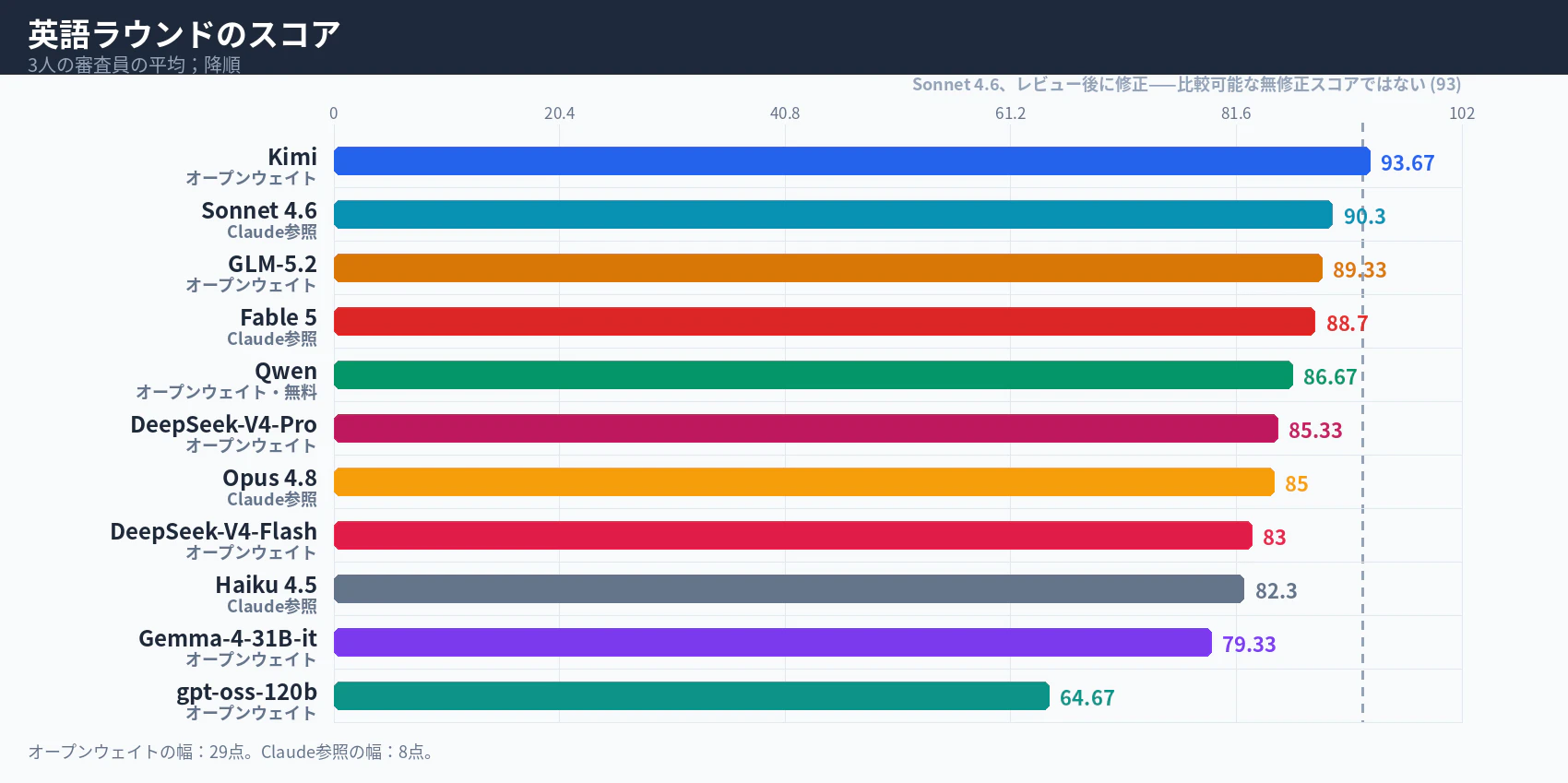Select the axis tick label 81.6
1568x783 pixels.
tap(1236, 113)
